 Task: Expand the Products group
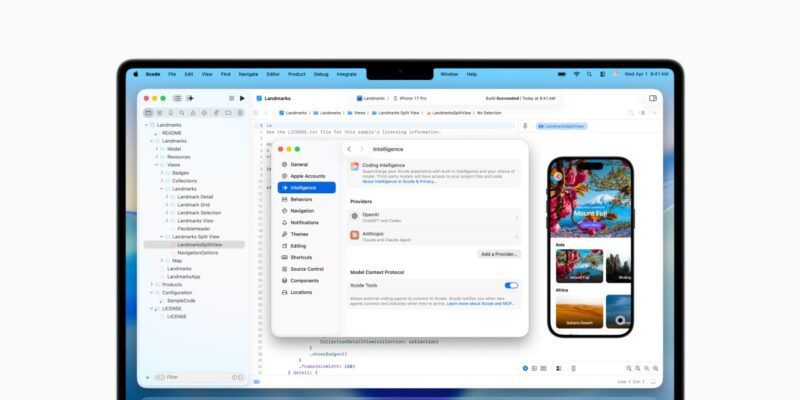point(152,285)
